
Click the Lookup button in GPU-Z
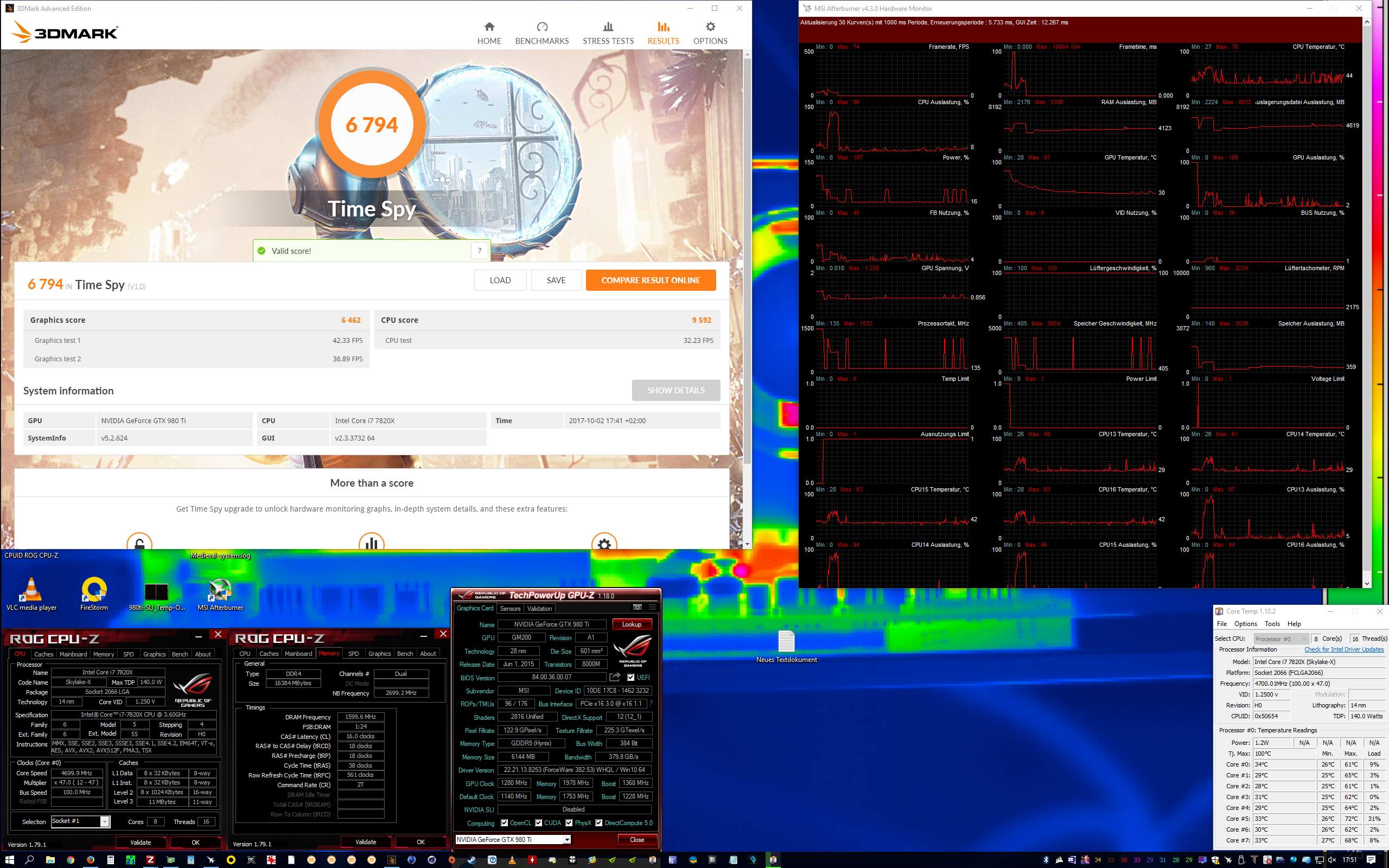[632, 624]
